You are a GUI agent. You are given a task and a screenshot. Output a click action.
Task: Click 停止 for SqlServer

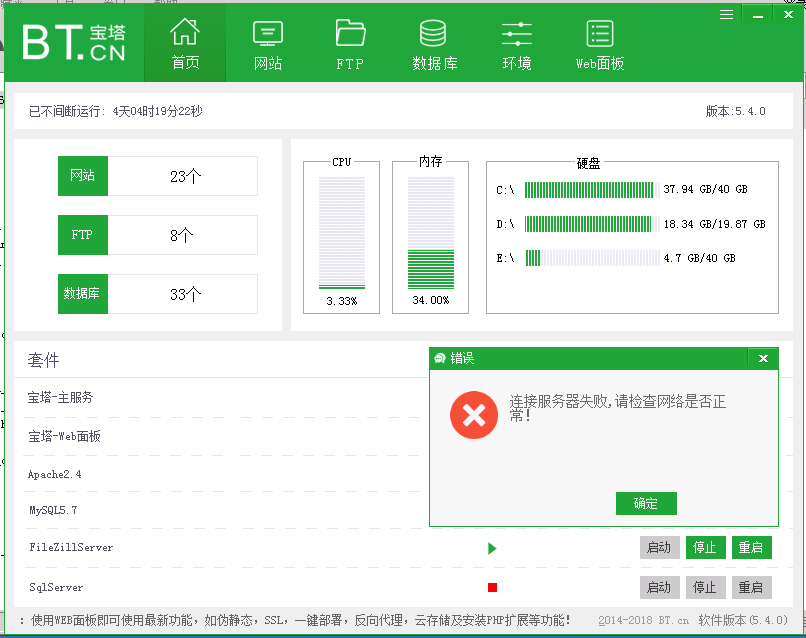705,587
